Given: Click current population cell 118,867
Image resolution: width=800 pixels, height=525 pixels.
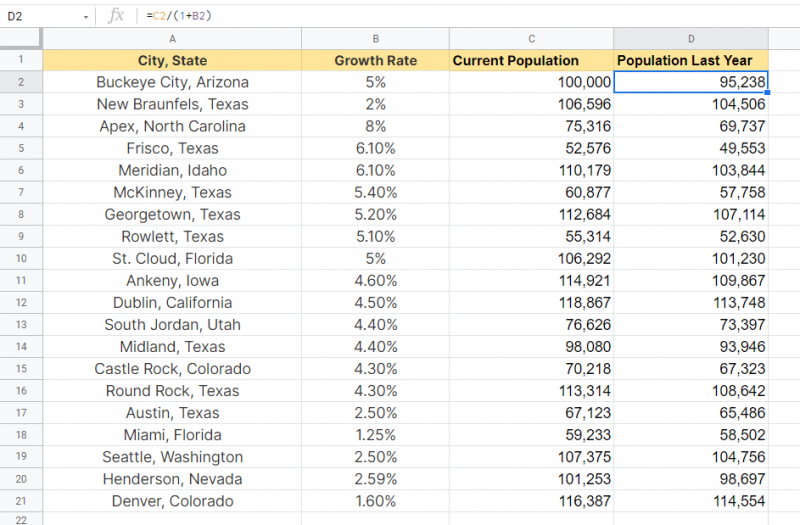Looking at the screenshot, I should [x=532, y=302].
